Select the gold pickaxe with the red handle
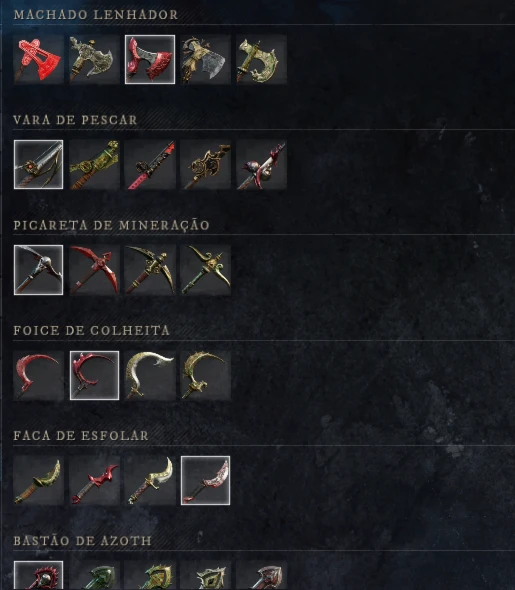The width and height of the screenshot is (515, 590). tap(150, 270)
